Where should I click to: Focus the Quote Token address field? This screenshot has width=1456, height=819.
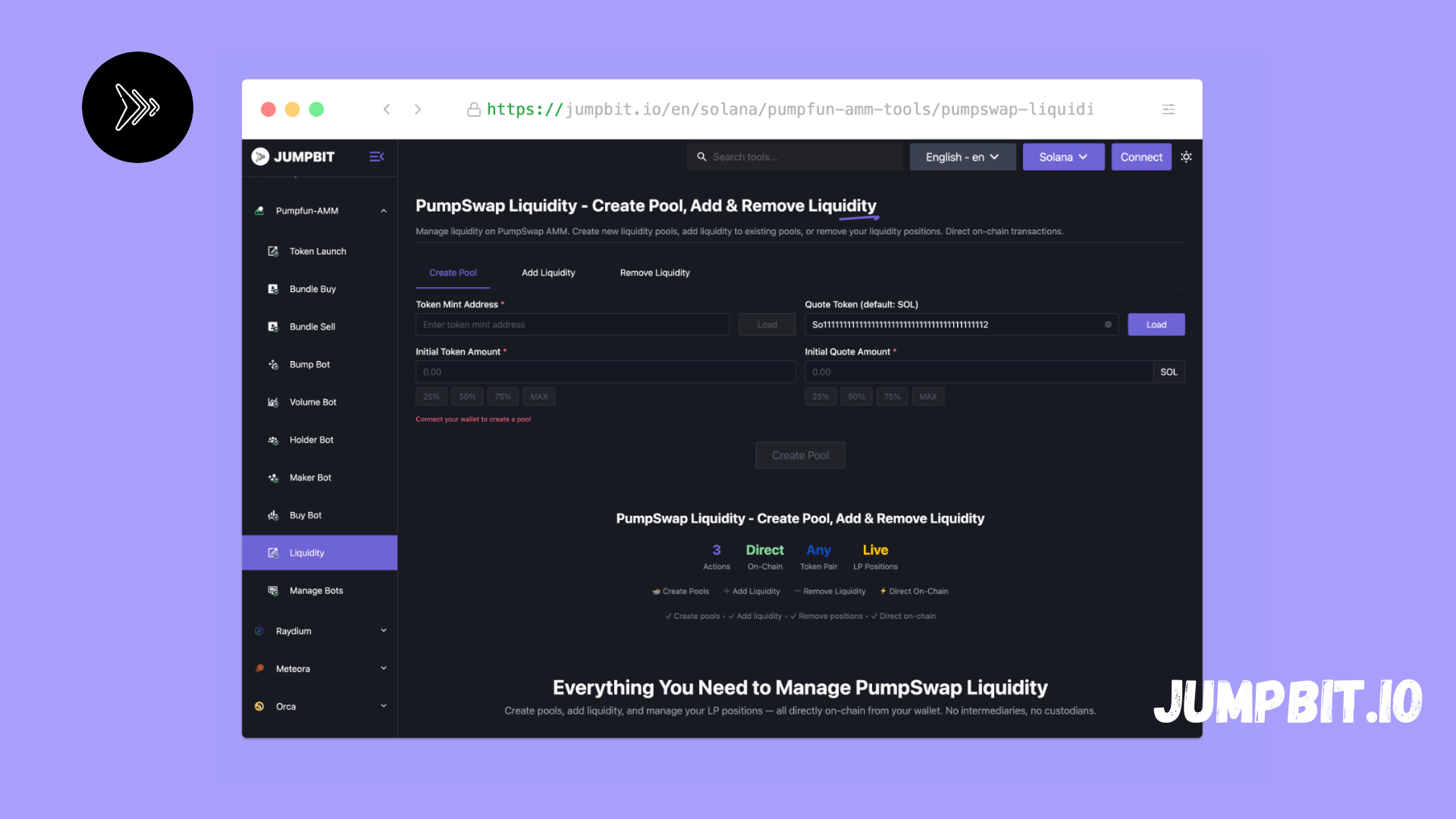click(961, 325)
